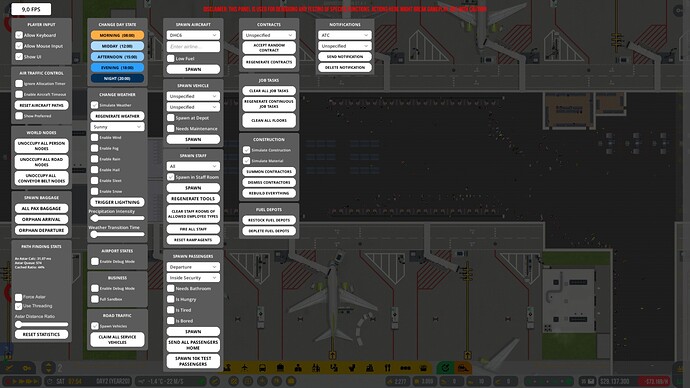Toggle the Allow Keyboard checkbox

coord(19,35)
